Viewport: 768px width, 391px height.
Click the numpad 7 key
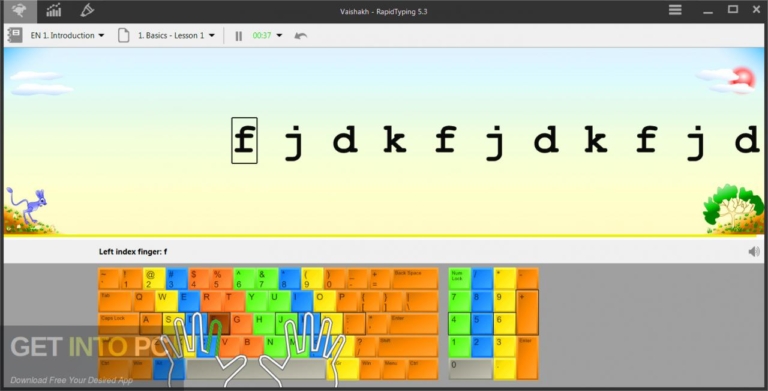[x=459, y=301]
